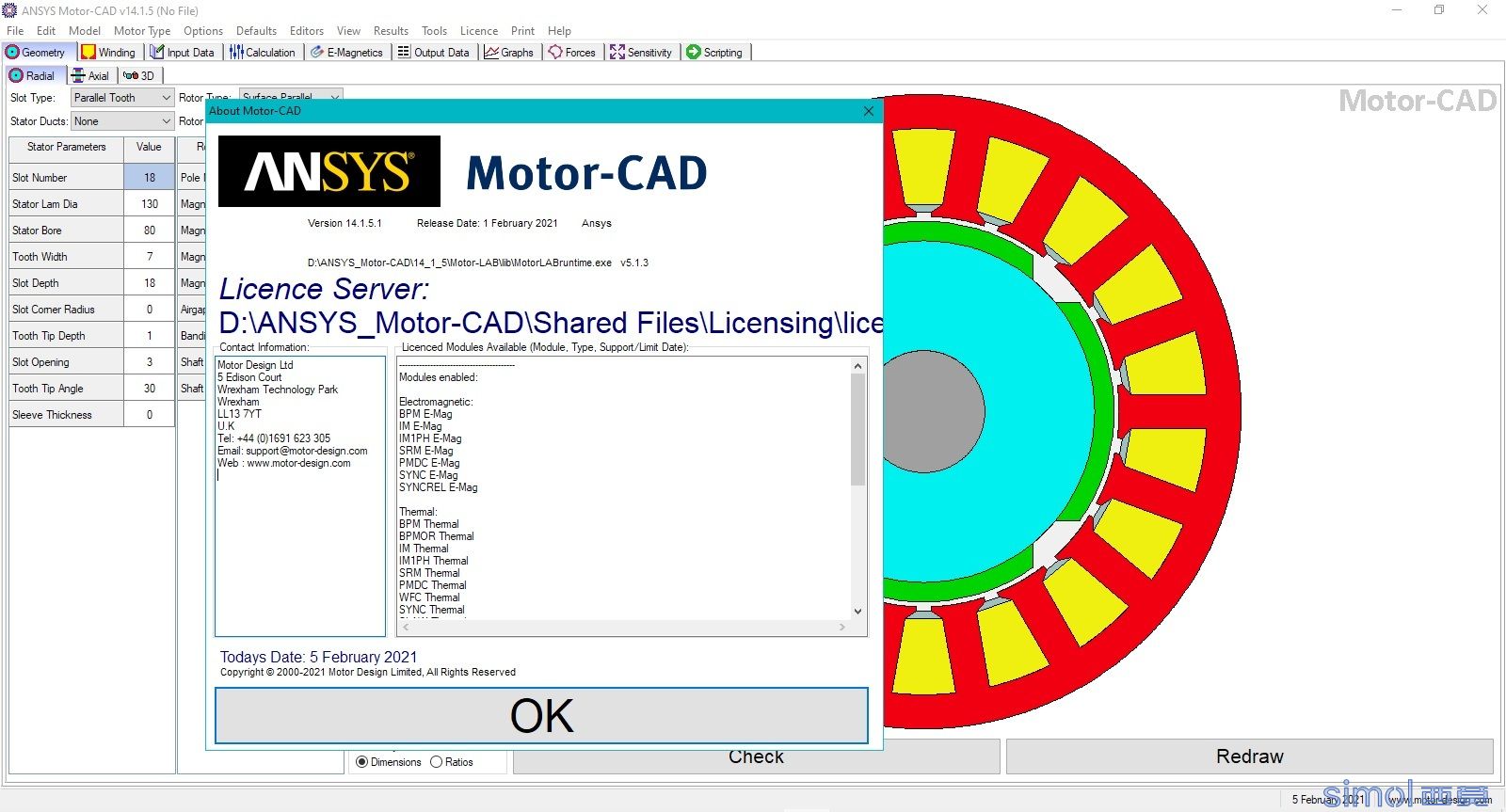This screenshot has width=1506, height=812.
Task: Open the File menu
Action: pos(15,31)
